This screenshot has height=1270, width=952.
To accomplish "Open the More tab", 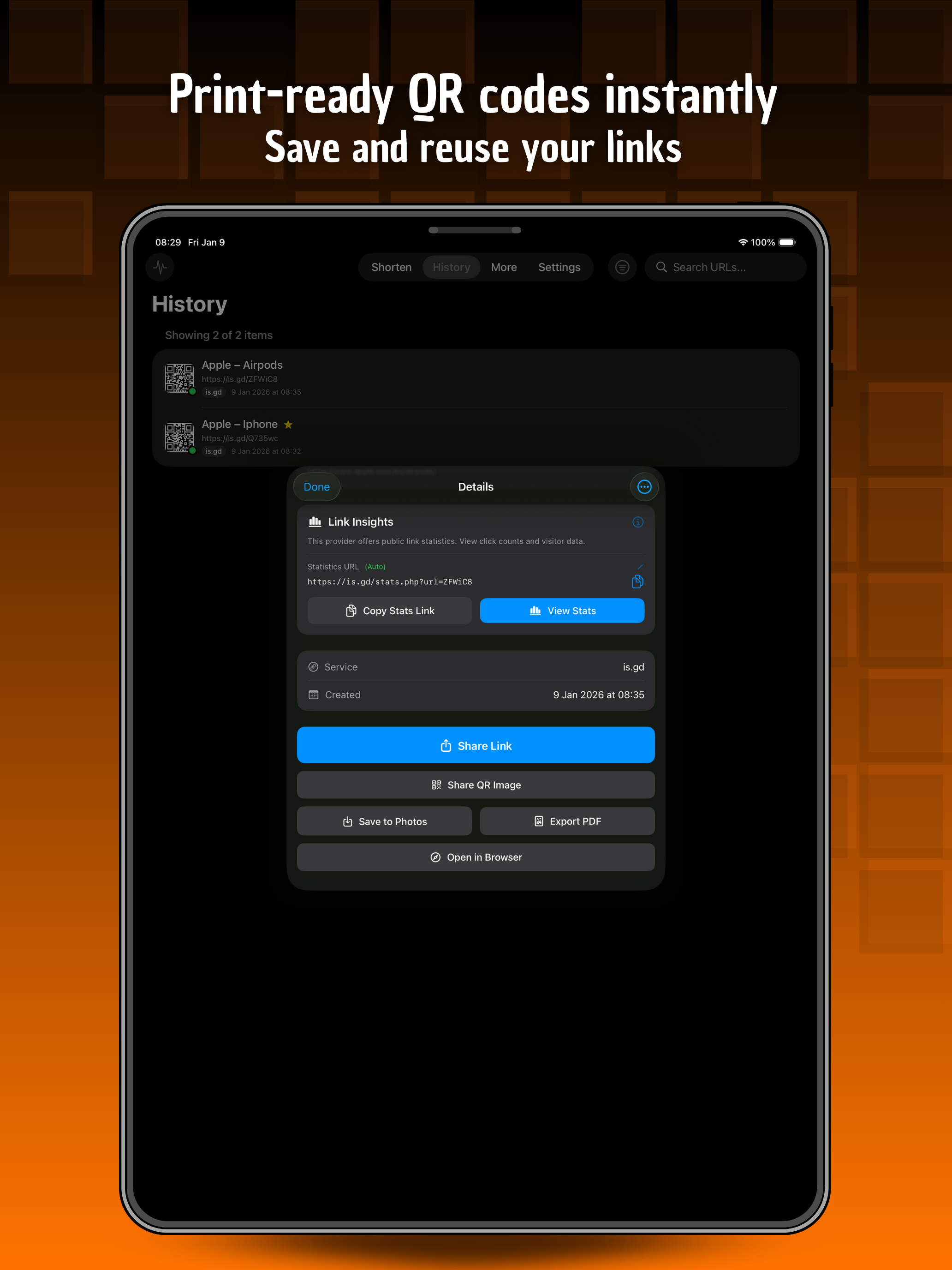I will tap(503, 267).
